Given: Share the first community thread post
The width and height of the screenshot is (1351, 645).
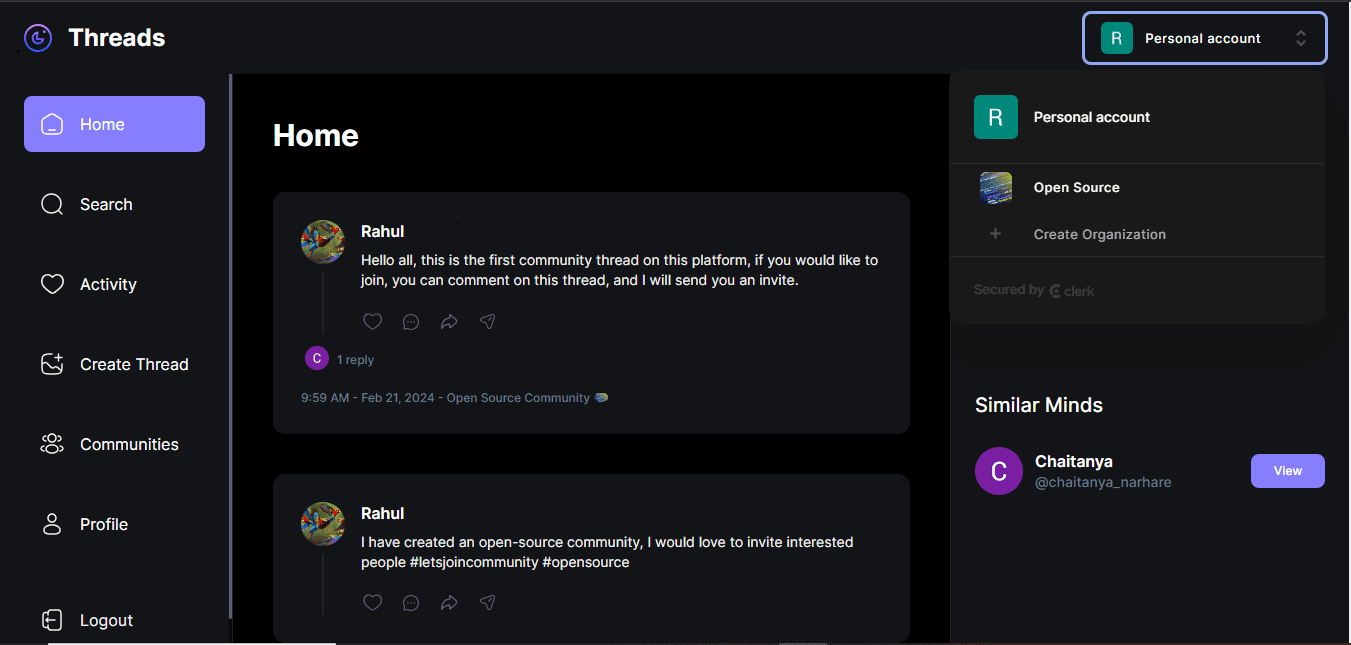Looking at the screenshot, I should pyautogui.click(x=487, y=321).
